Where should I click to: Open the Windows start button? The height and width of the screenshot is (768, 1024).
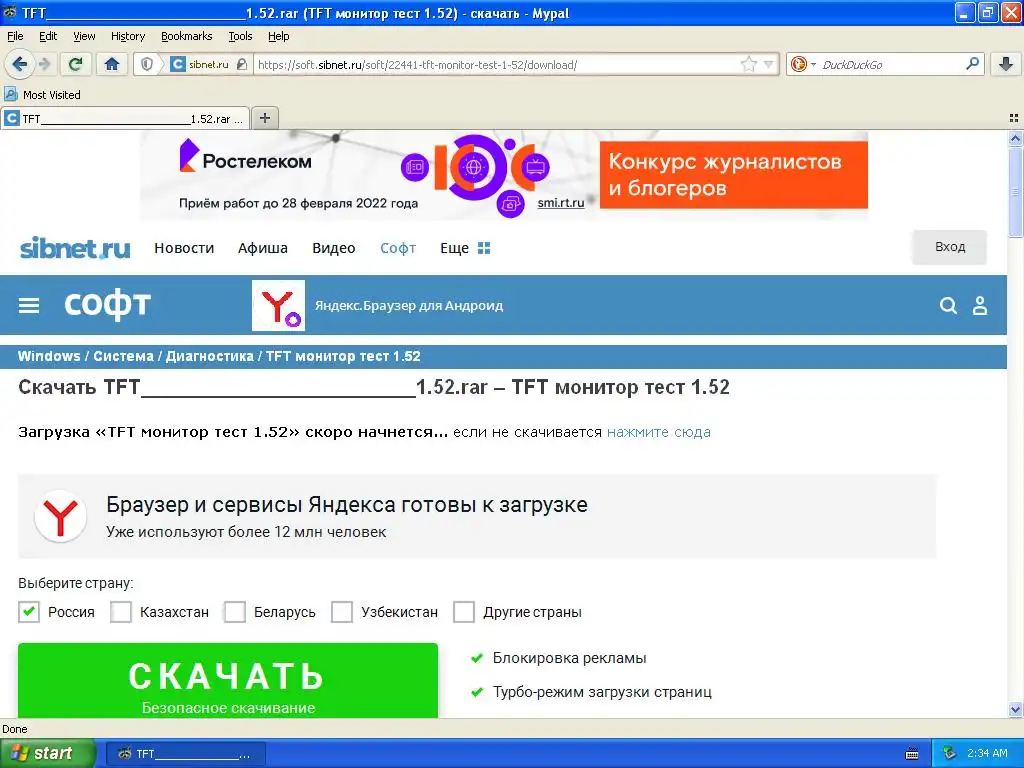[47, 753]
